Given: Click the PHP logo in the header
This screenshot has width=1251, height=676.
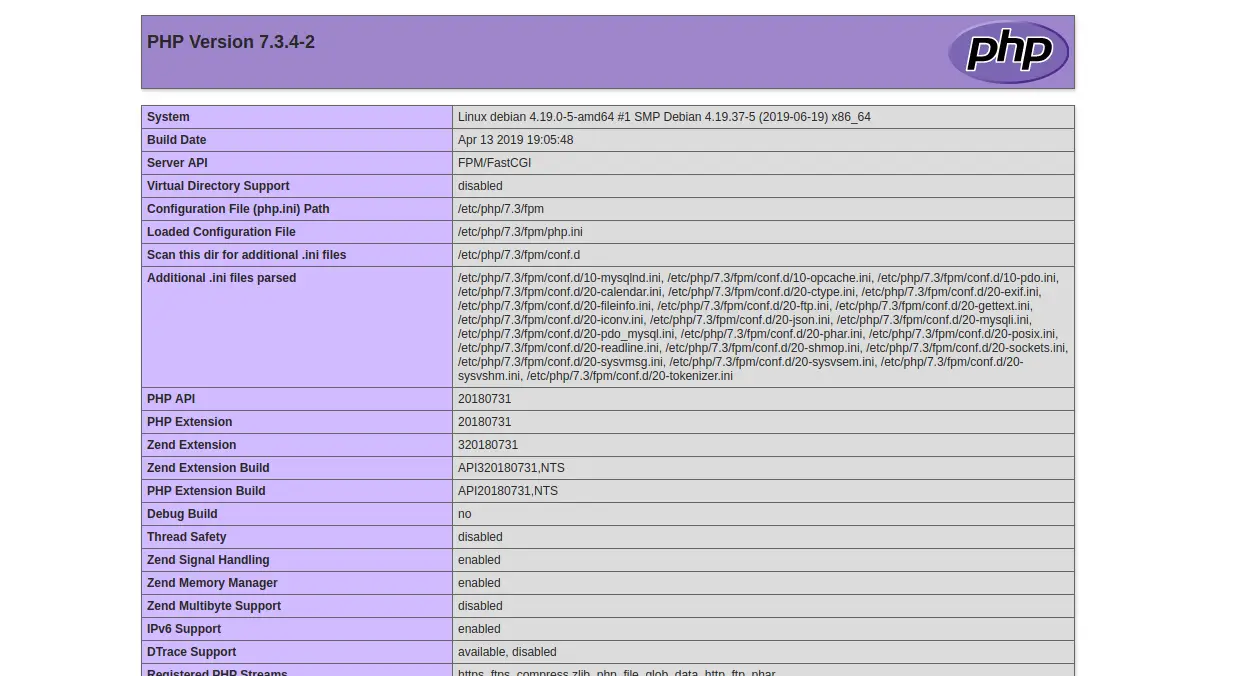Looking at the screenshot, I should click(1008, 52).
